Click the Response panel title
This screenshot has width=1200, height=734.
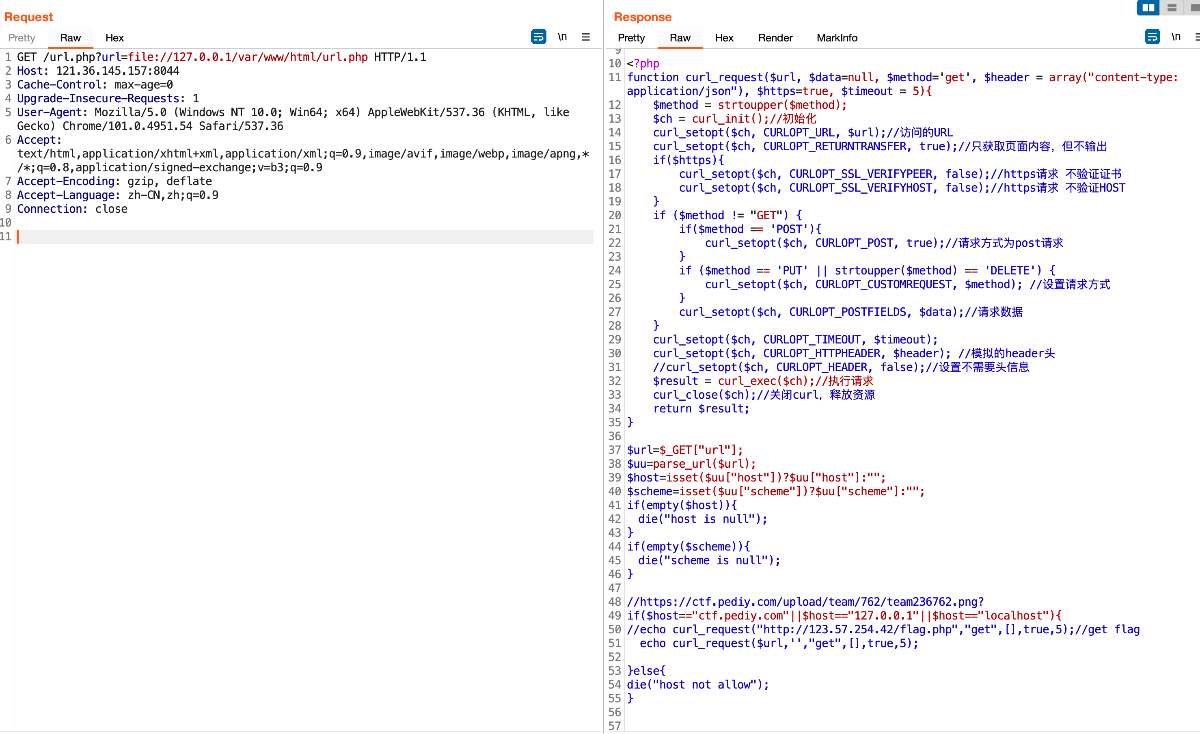point(643,17)
